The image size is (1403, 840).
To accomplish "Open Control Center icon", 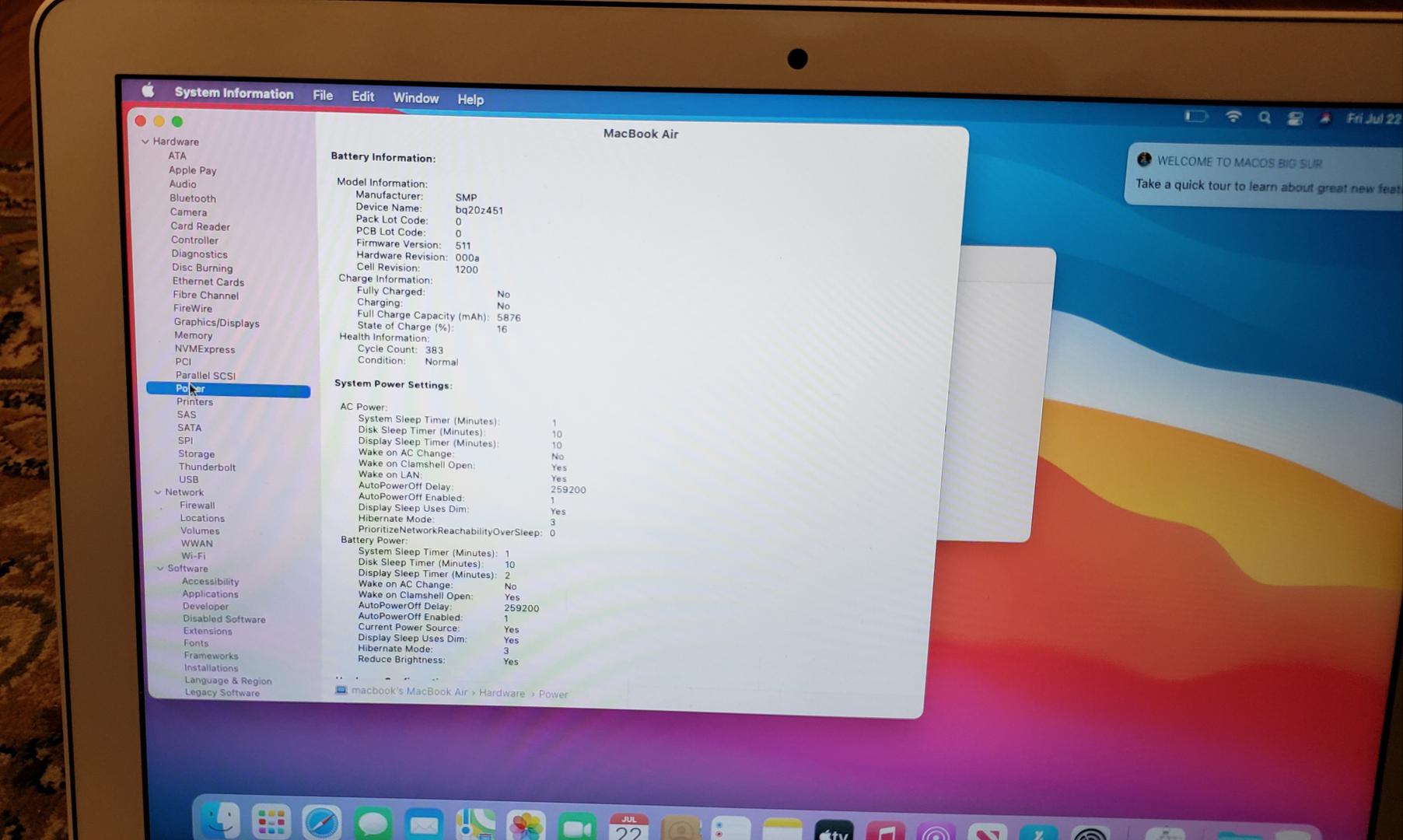I will [1295, 118].
